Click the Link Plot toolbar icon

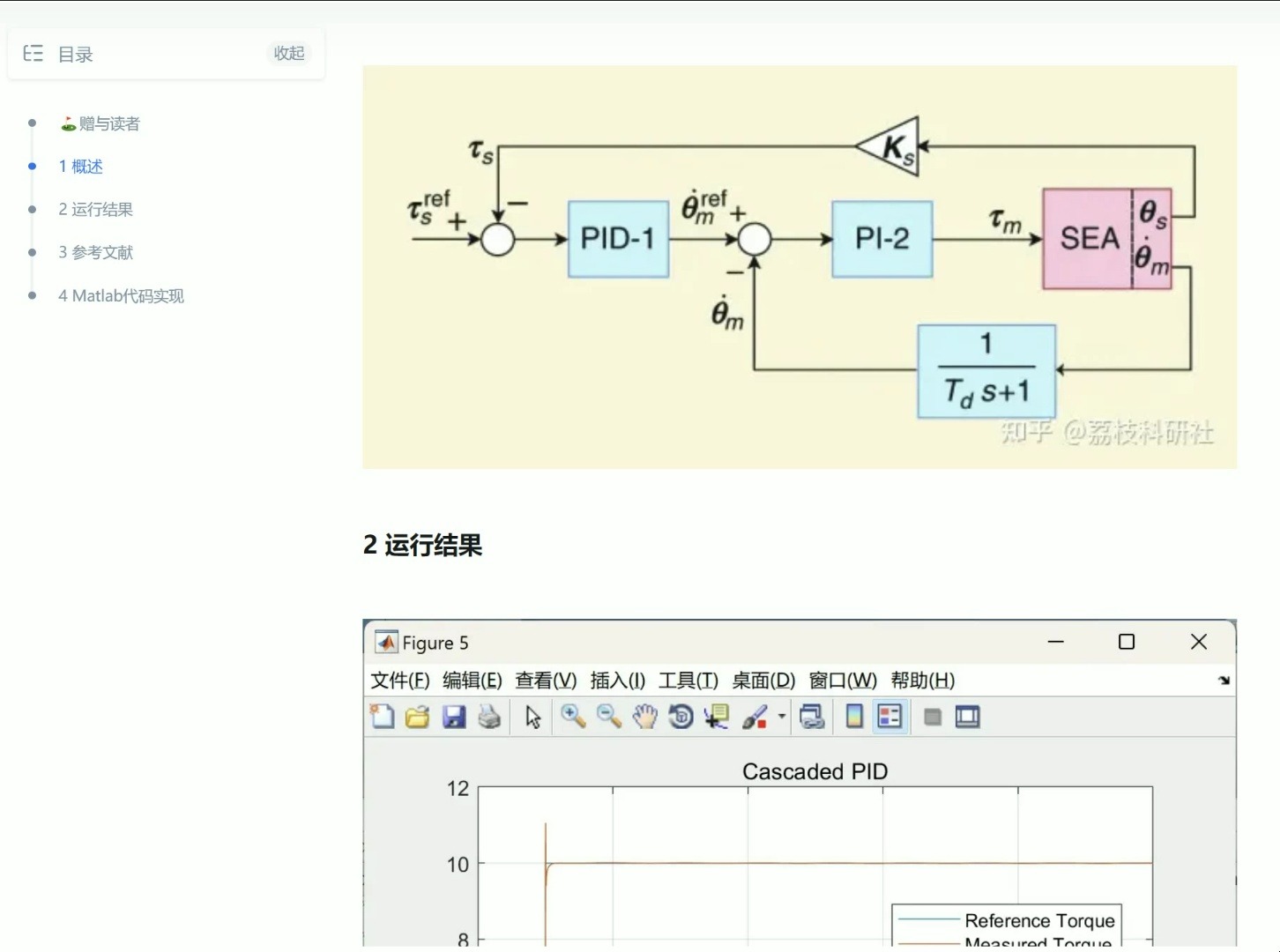tap(812, 717)
